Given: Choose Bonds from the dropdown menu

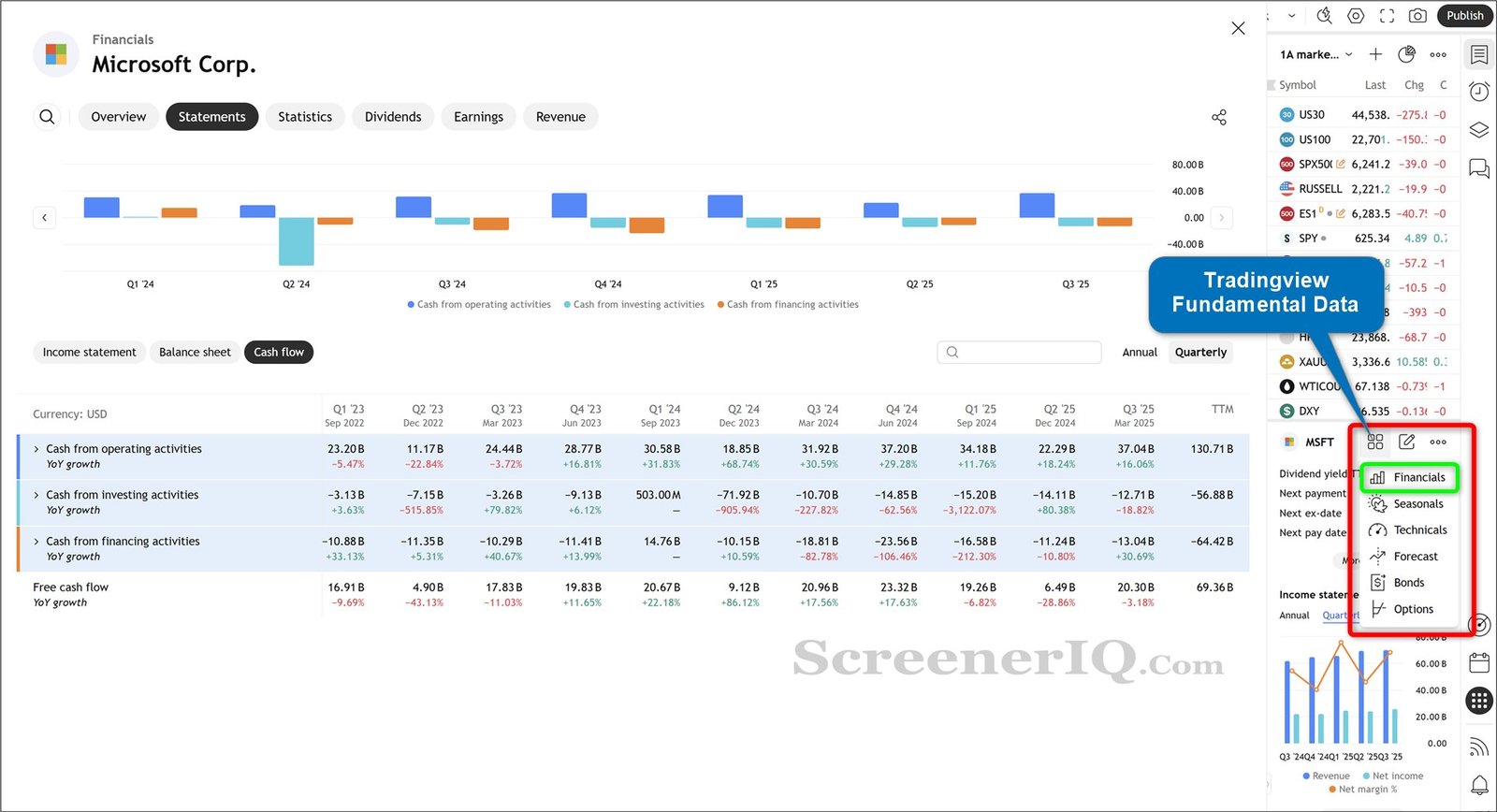Looking at the screenshot, I should (x=1408, y=582).
